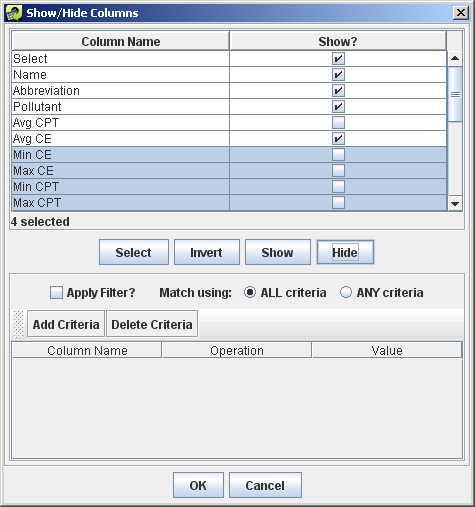Screen dimensions: 475x507
Task: Select the Min CPT row name cell
Action: click(121, 187)
